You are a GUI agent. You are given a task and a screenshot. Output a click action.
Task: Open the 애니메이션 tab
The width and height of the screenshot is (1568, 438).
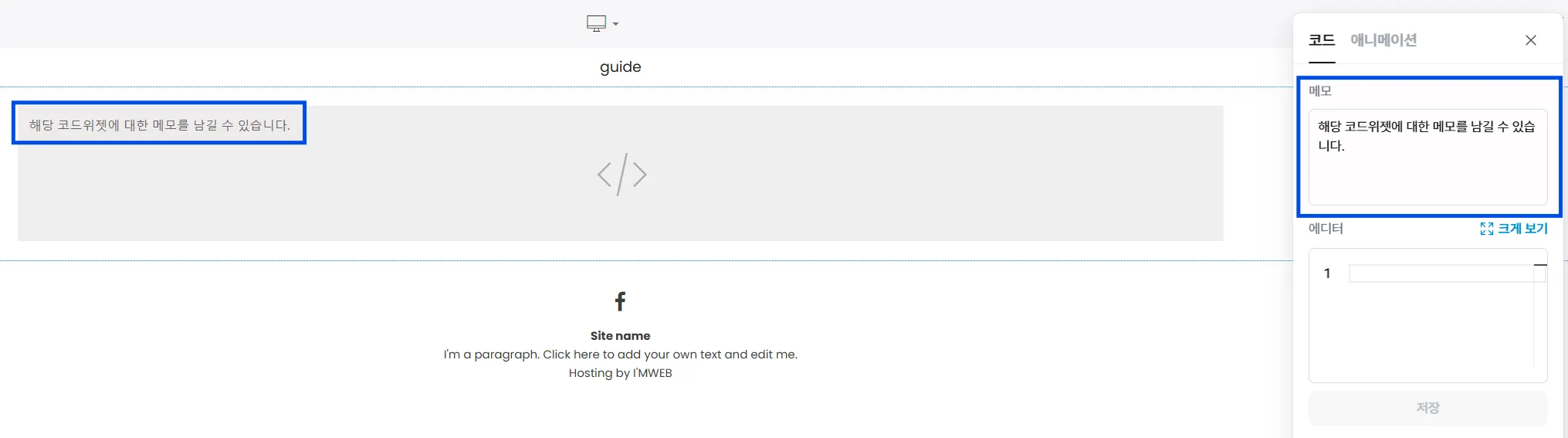[1383, 40]
